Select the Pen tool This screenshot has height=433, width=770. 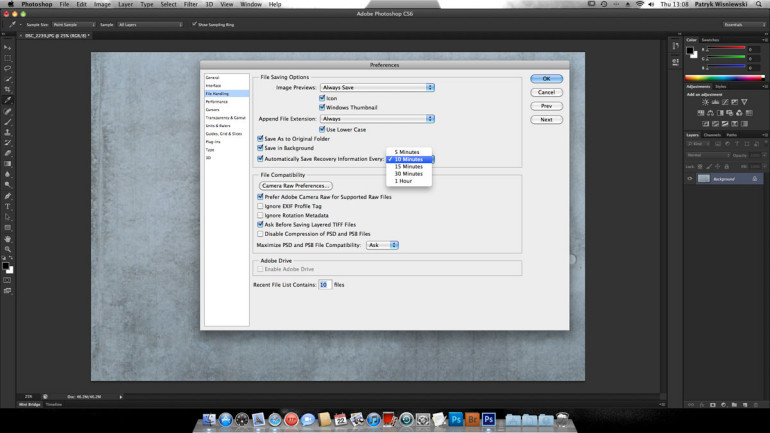[7, 196]
